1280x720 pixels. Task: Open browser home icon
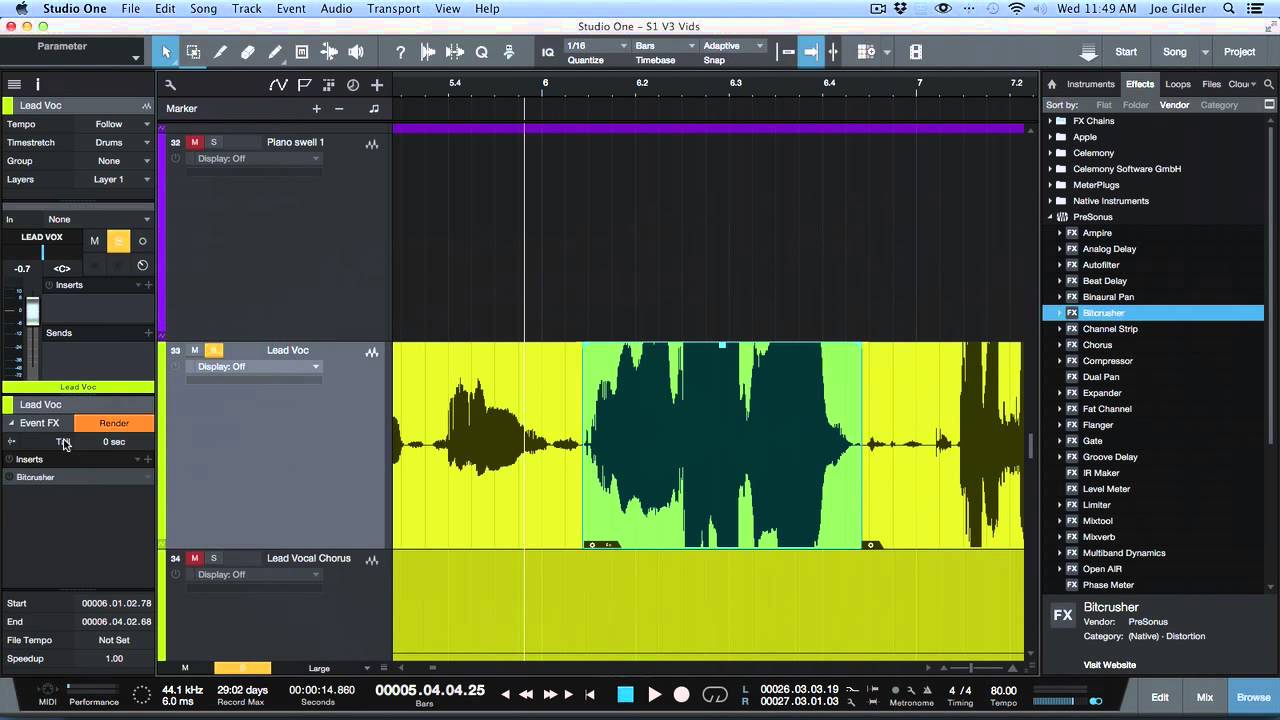tap(1052, 84)
